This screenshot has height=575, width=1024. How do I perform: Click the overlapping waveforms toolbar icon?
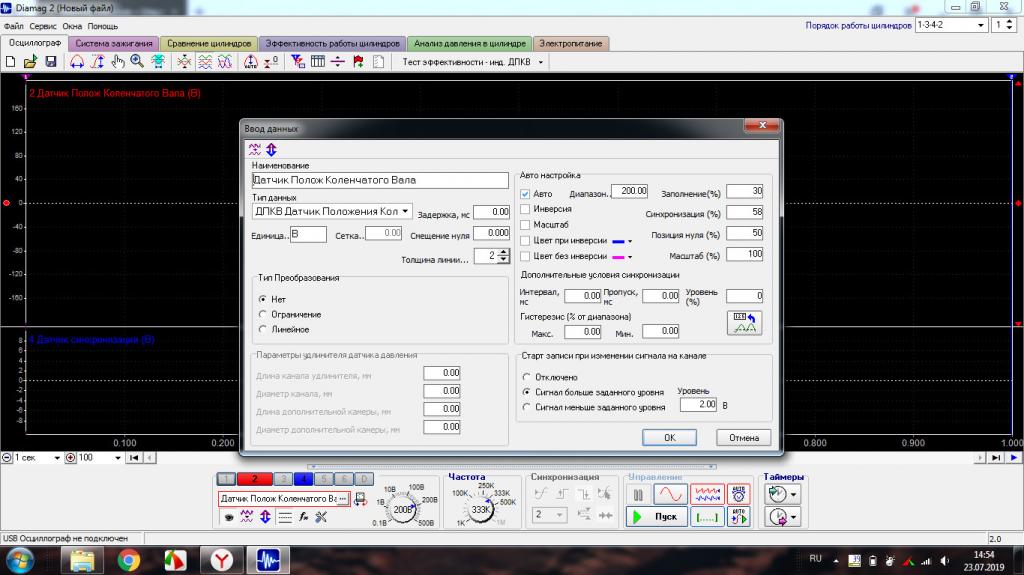click(225, 62)
